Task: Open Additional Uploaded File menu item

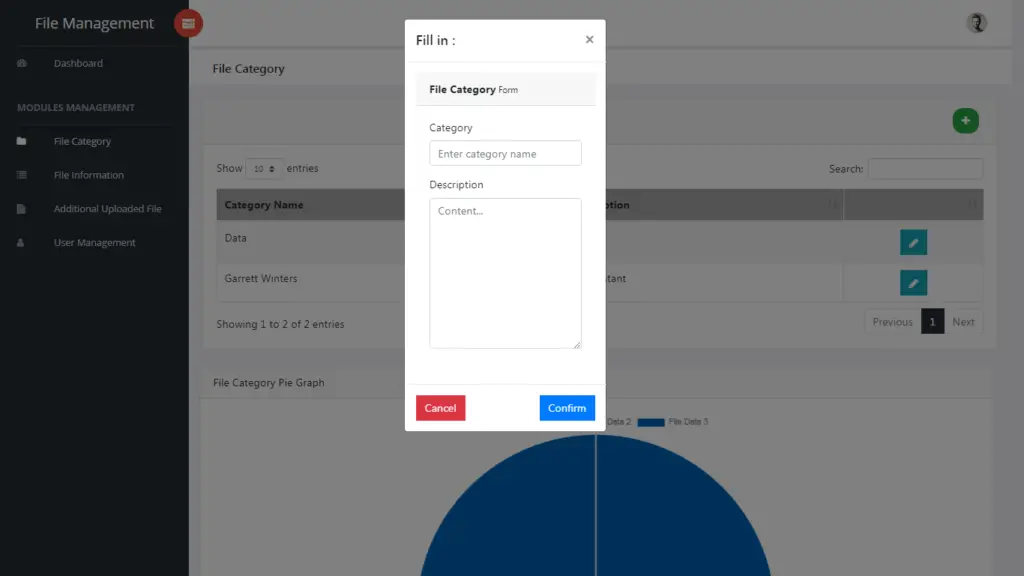Action: [x=107, y=209]
